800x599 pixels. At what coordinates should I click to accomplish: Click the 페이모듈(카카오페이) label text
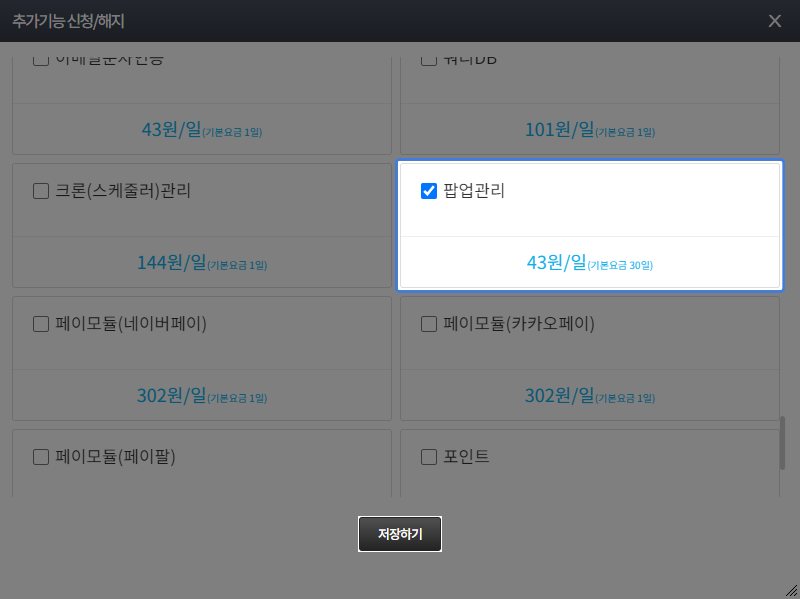(519, 324)
